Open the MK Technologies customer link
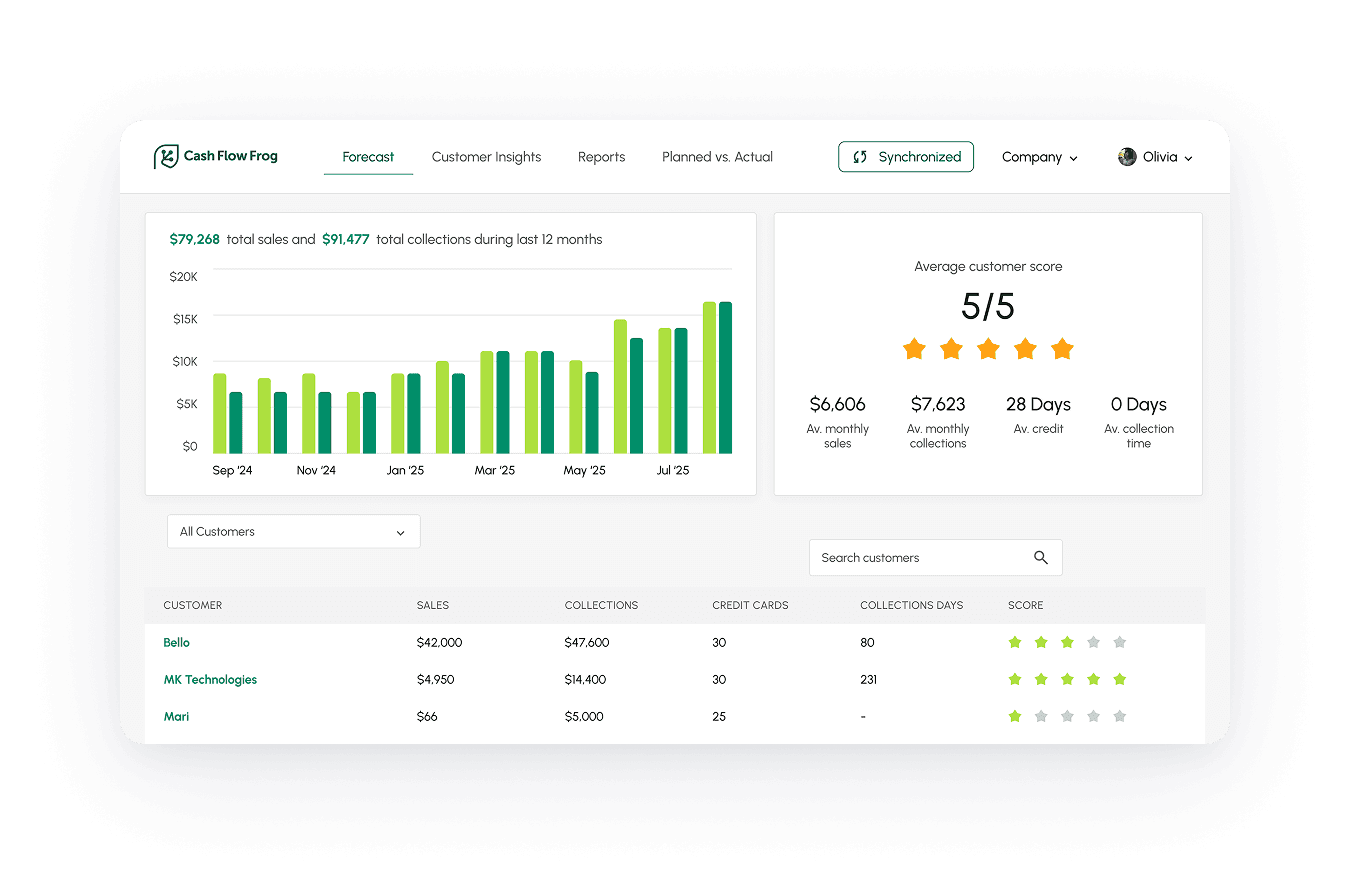 210,679
